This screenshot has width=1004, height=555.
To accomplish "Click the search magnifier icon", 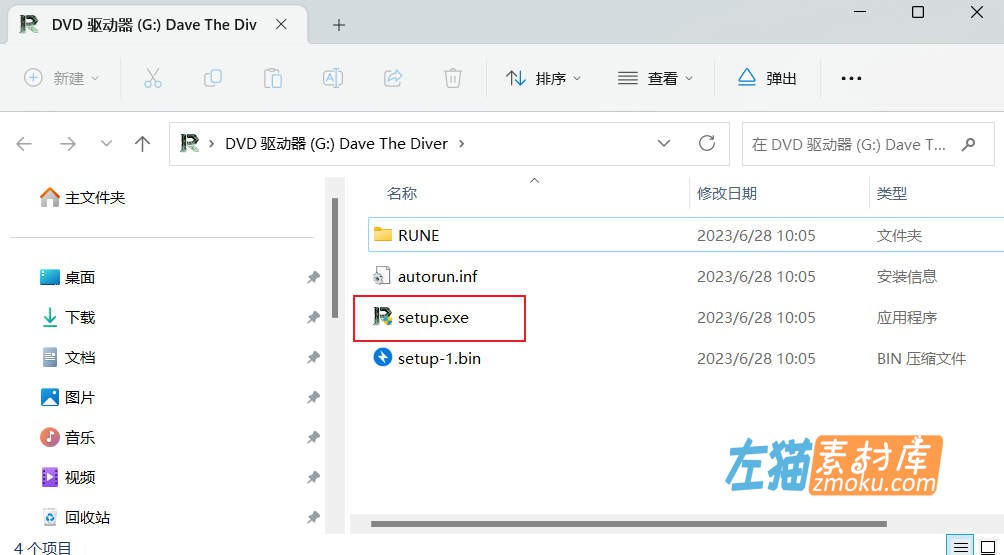I will click(x=969, y=145).
